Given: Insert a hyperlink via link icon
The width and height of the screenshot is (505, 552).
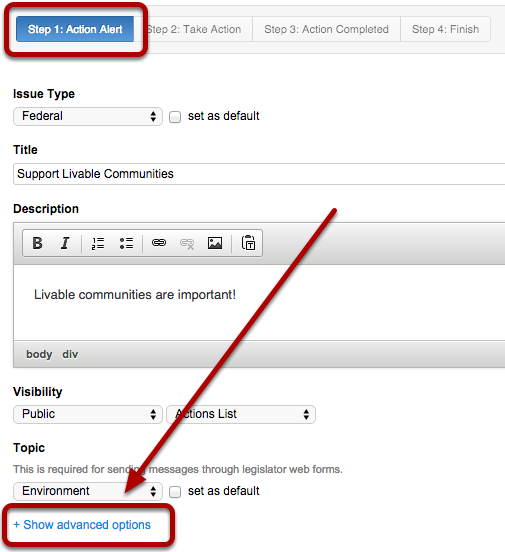Looking at the screenshot, I should point(159,243).
